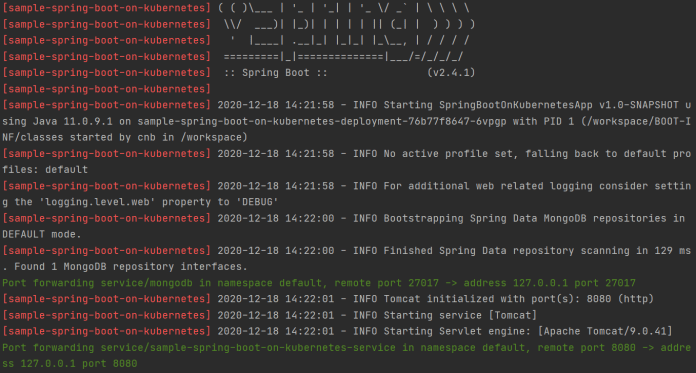Click the '(v2.4.1)' version text
This screenshot has width=696, height=373.
pos(451,72)
